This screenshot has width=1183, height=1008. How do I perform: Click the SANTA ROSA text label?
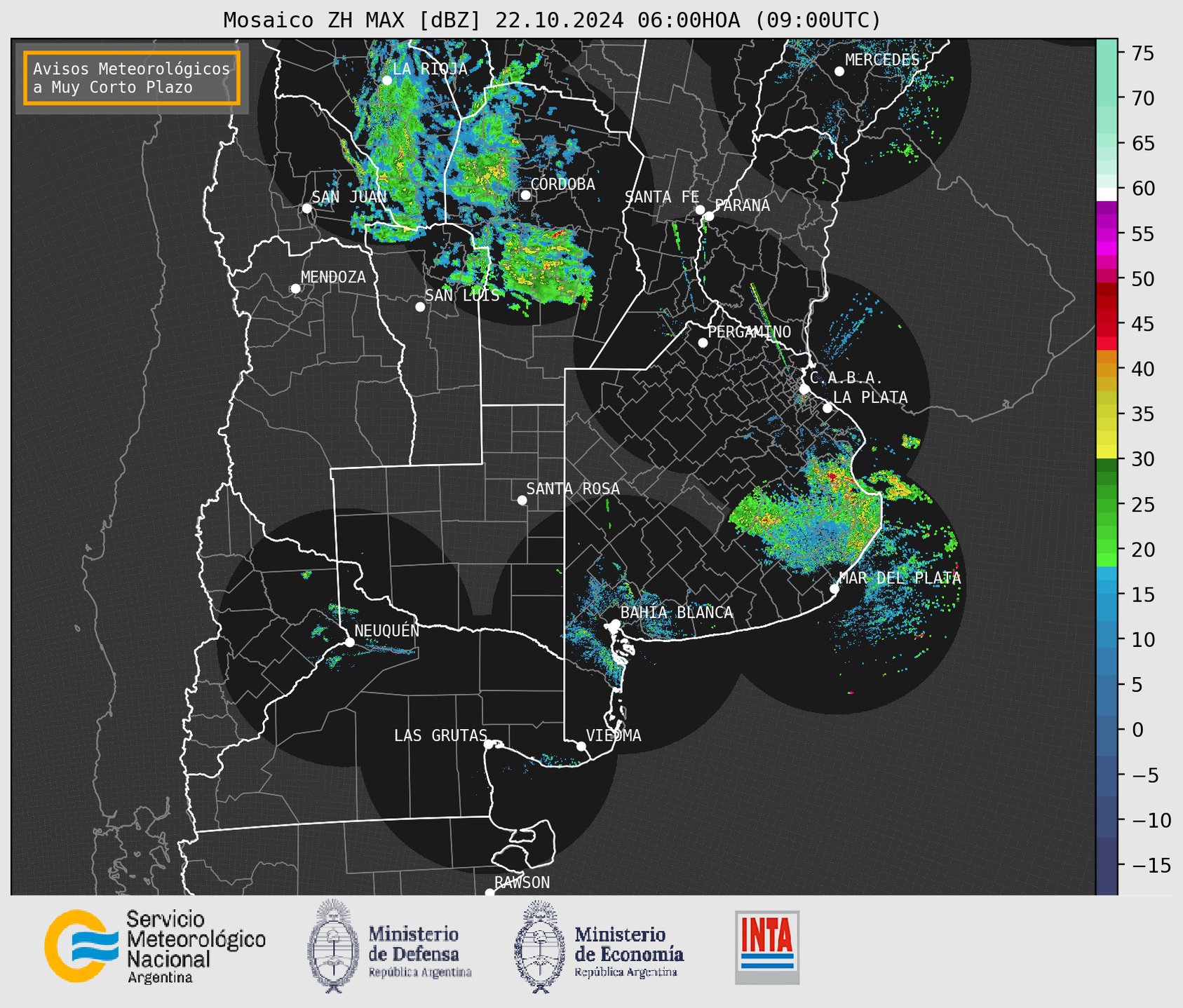click(x=573, y=489)
